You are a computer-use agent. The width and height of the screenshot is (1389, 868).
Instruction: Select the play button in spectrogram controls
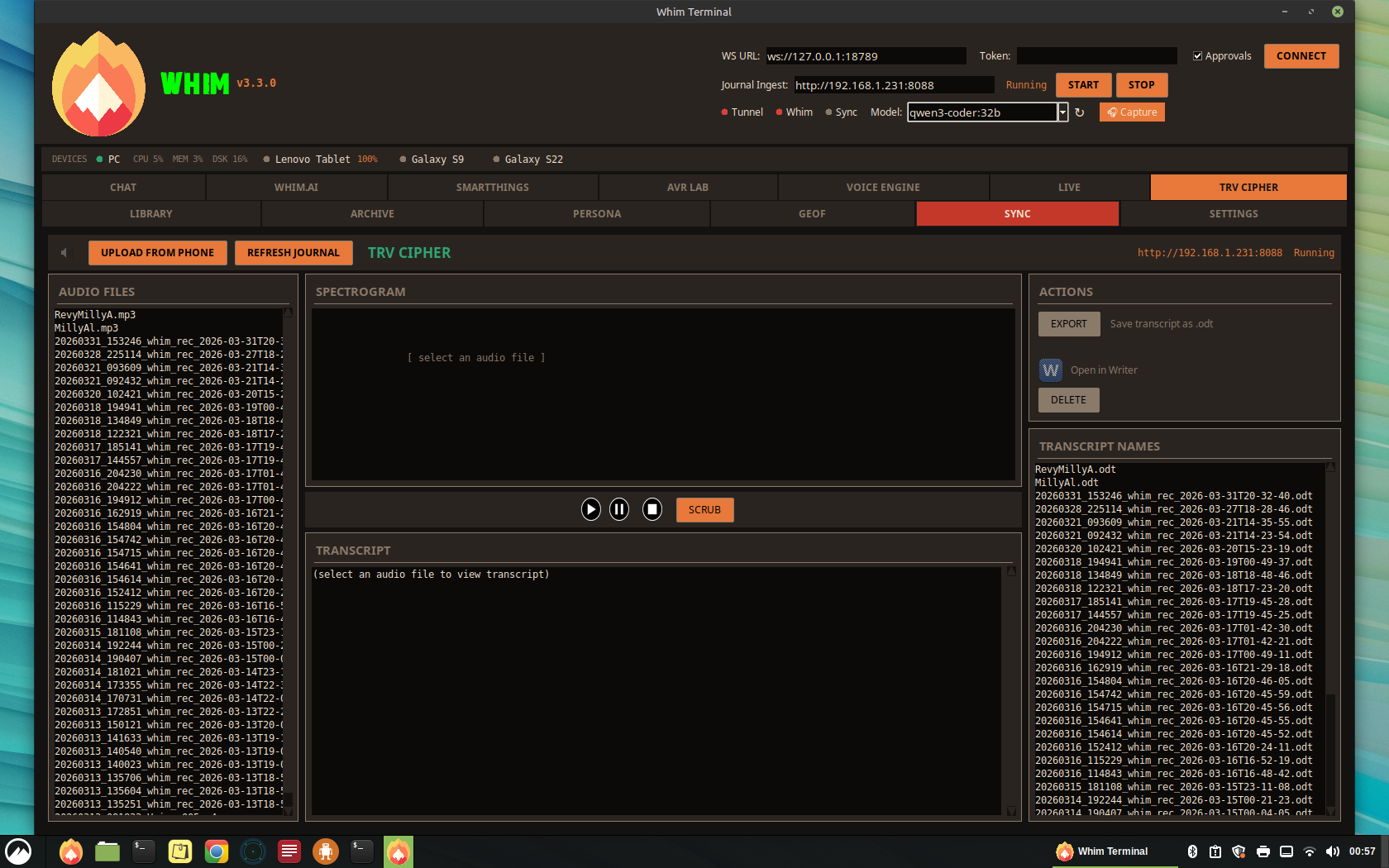[590, 509]
